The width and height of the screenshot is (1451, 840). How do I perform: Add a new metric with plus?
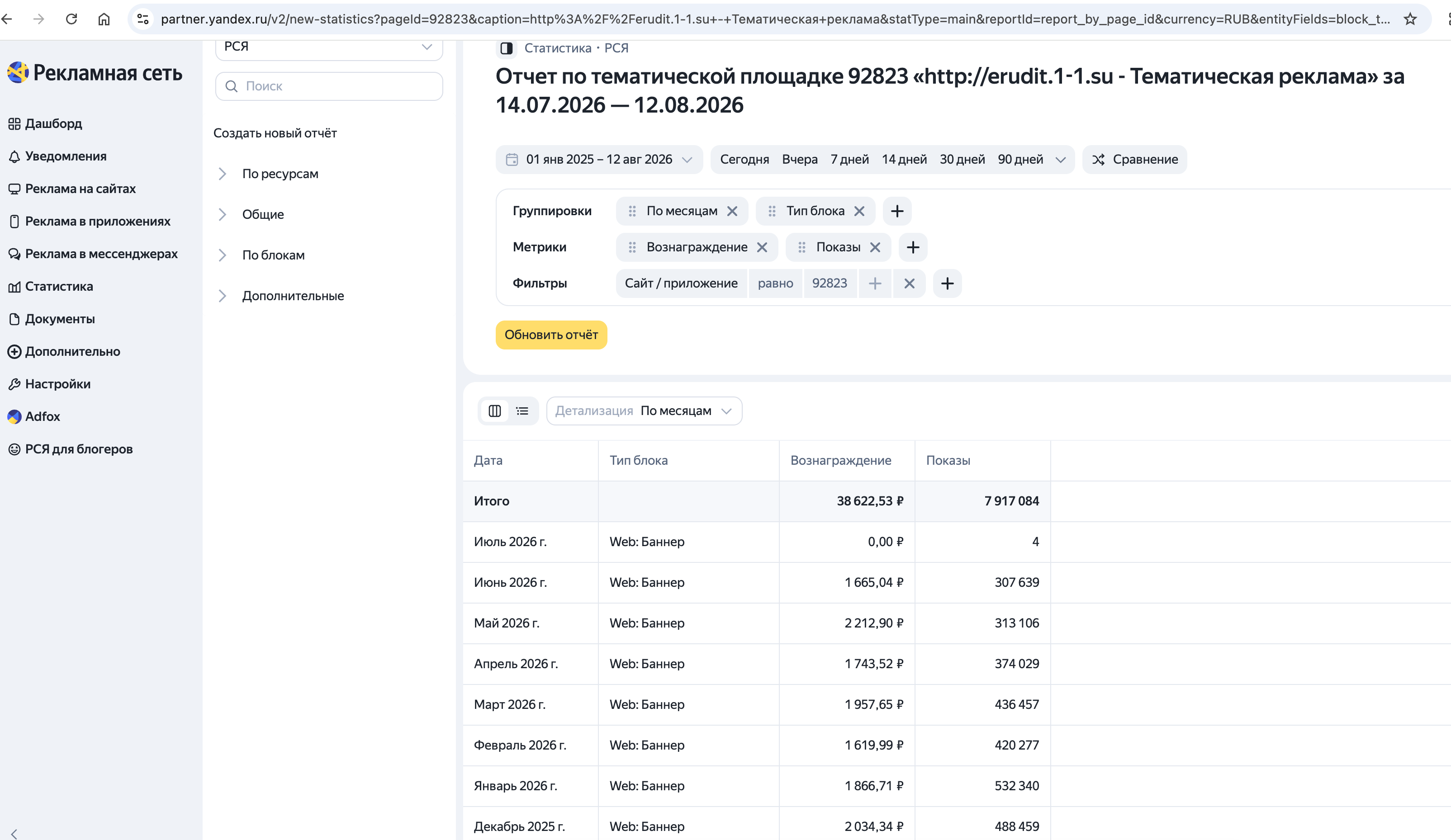[x=913, y=247]
